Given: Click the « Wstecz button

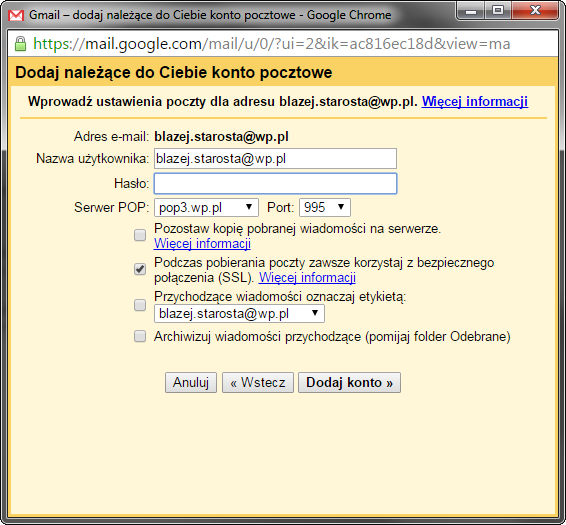Looking at the screenshot, I should click(258, 382).
